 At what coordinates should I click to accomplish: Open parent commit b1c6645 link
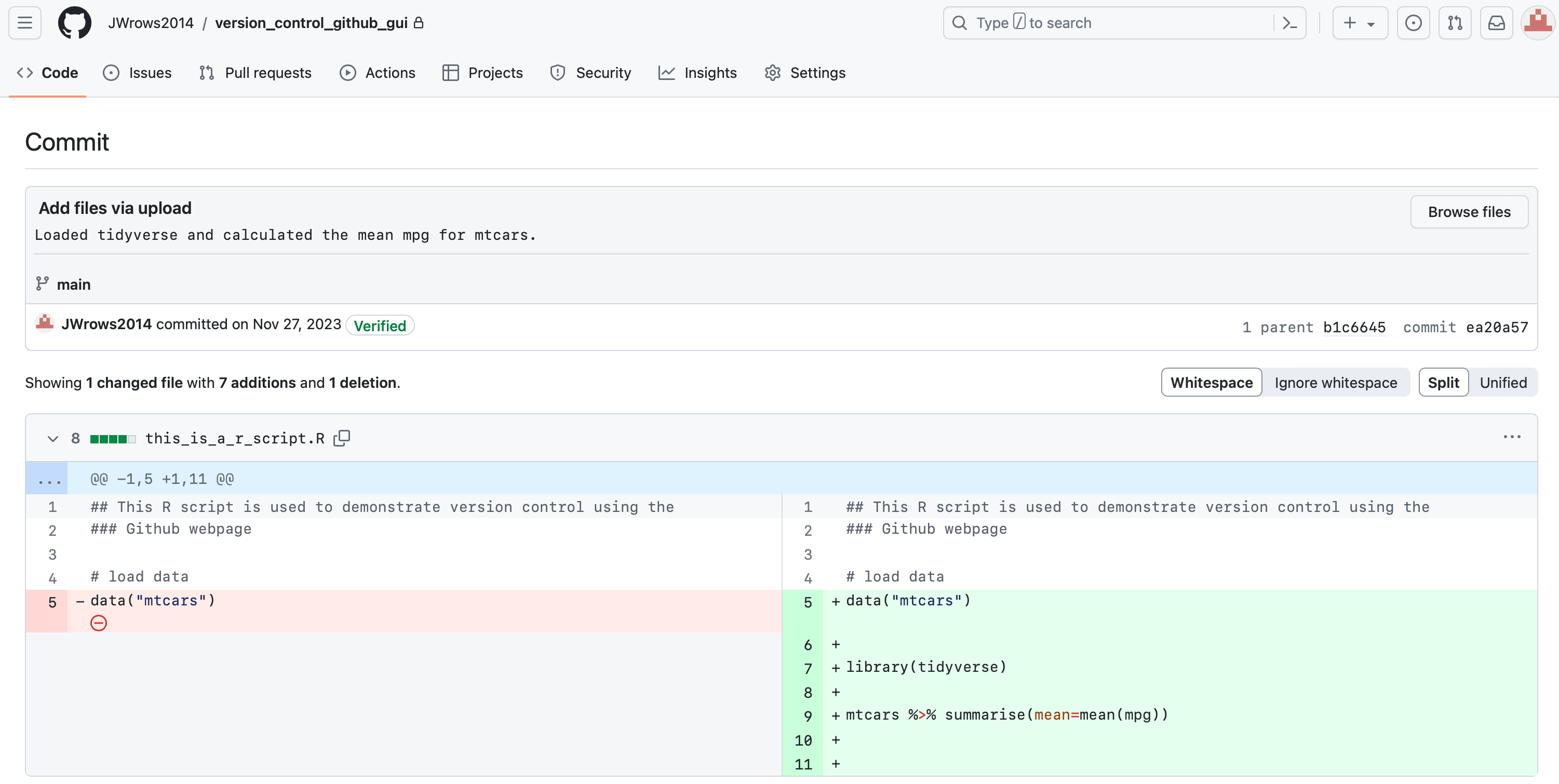1354,327
